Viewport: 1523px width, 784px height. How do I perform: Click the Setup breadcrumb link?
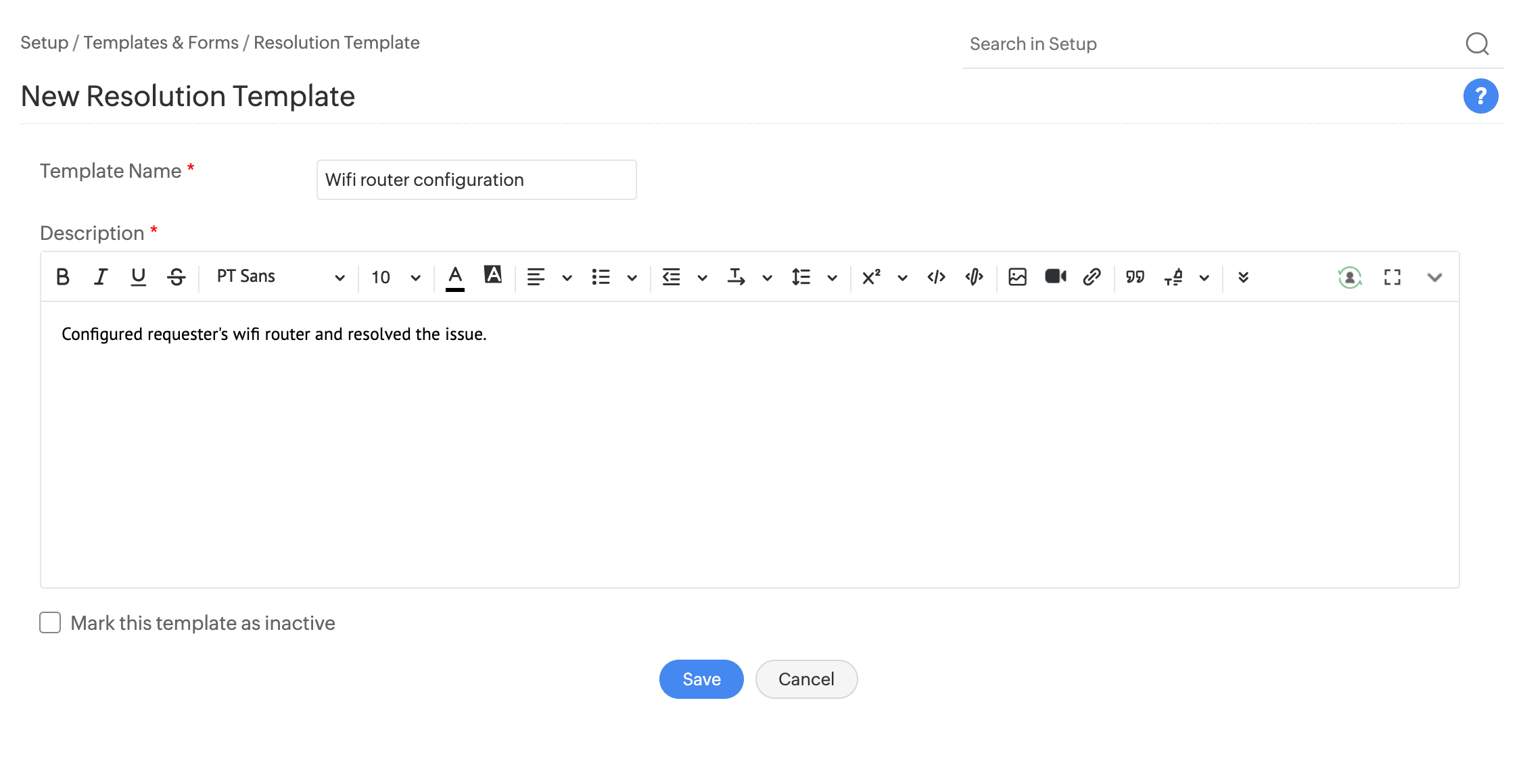[x=44, y=43]
